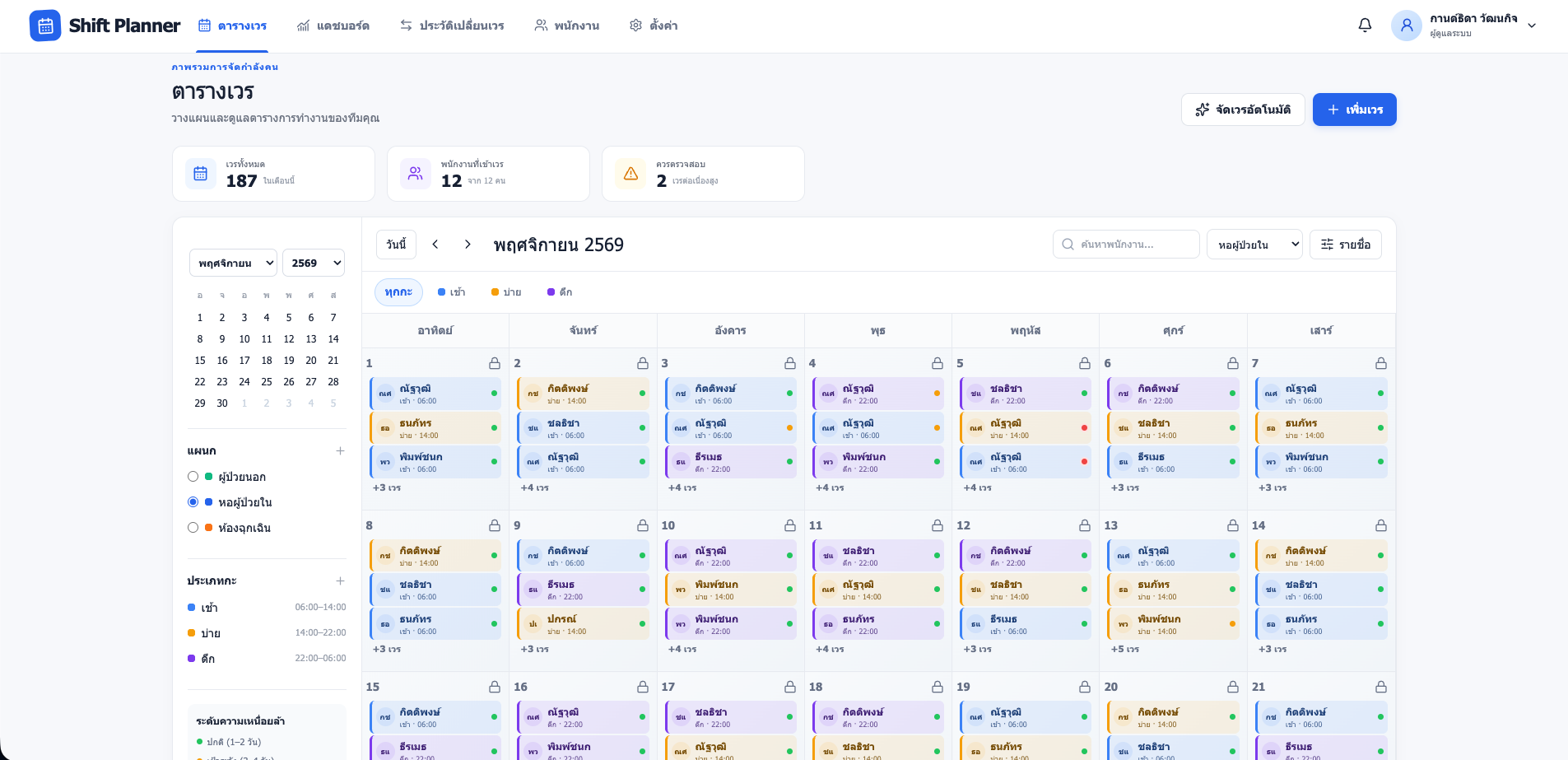This screenshot has height=760, width=1568.
Task: Open the ตั้งค่า tab
Action: click(654, 26)
